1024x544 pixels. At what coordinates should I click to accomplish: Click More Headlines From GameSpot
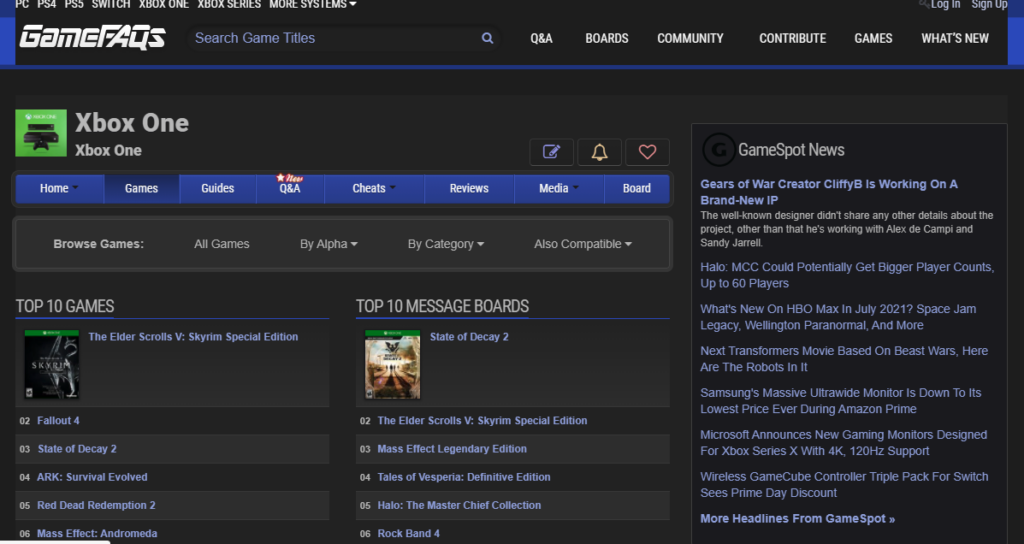797,519
